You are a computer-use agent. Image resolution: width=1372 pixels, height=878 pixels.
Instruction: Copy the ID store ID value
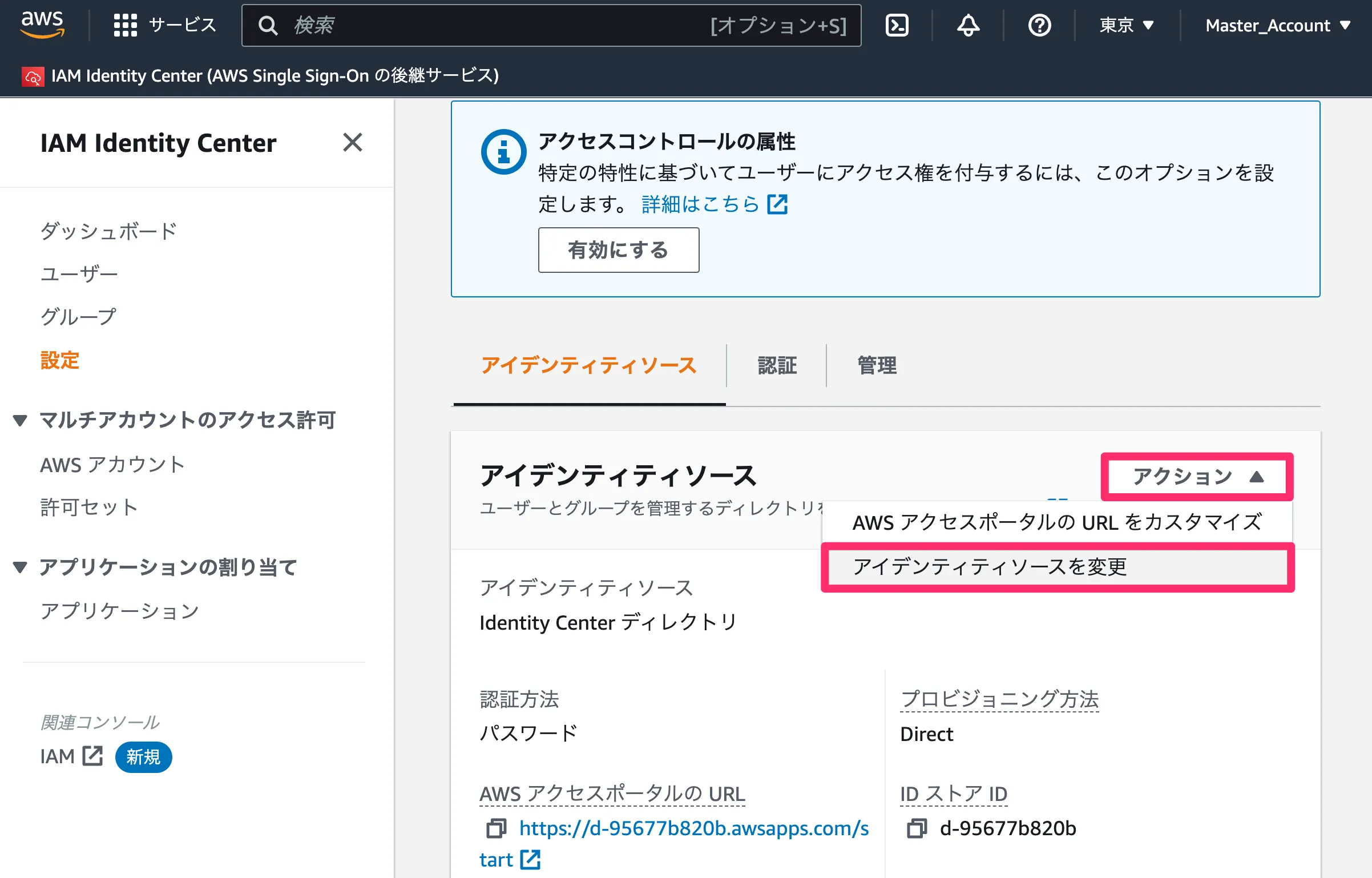click(917, 828)
